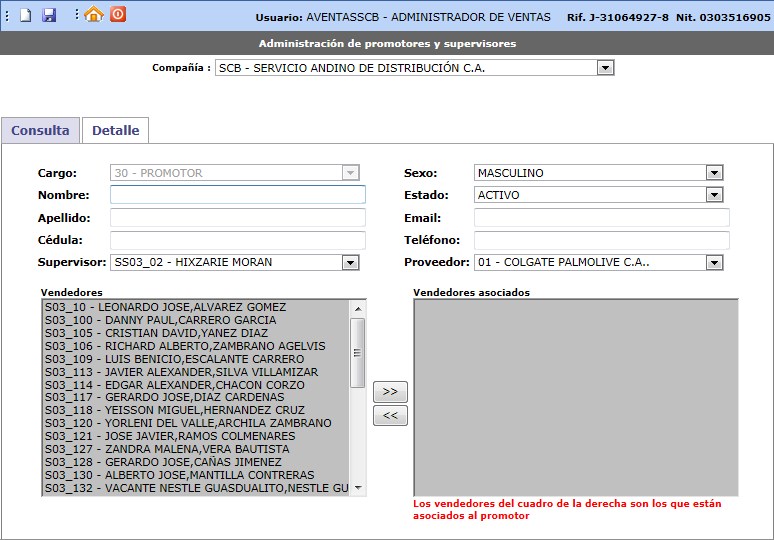Select S03_106 - RICHARD ALBERTO,ZAMBRANO AGELVIS
The width and height of the screenshot is (774, 540).
tap(196, 346)
